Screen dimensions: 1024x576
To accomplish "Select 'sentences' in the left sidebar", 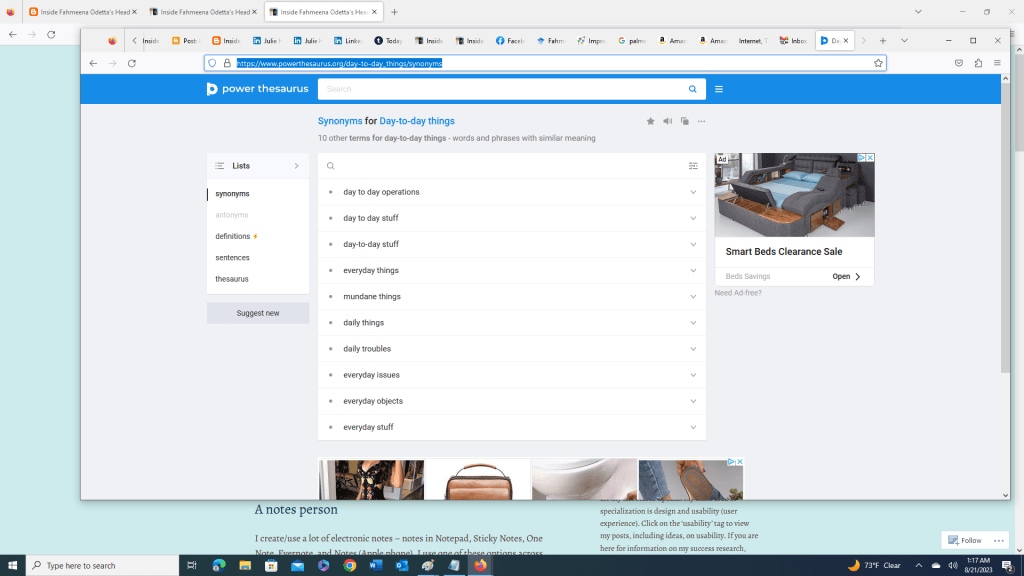I will point(232,258).
